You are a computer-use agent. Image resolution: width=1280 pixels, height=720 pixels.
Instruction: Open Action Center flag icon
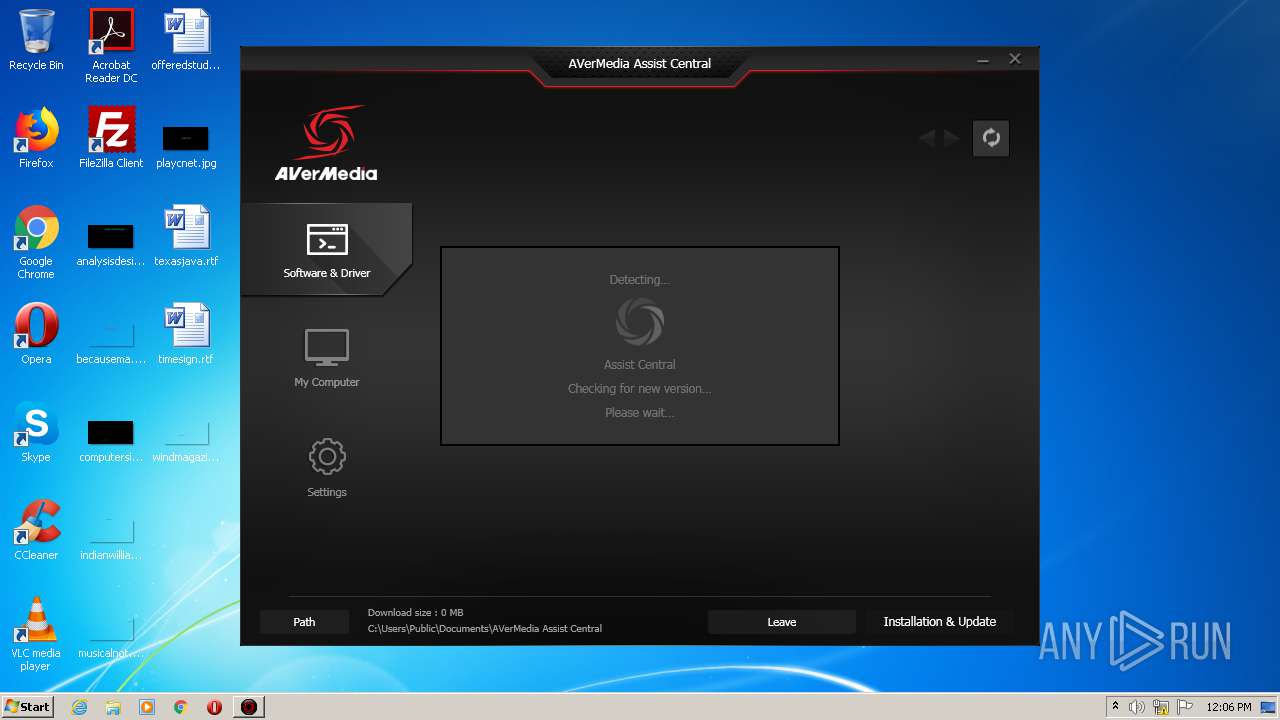coord(1184,707)
